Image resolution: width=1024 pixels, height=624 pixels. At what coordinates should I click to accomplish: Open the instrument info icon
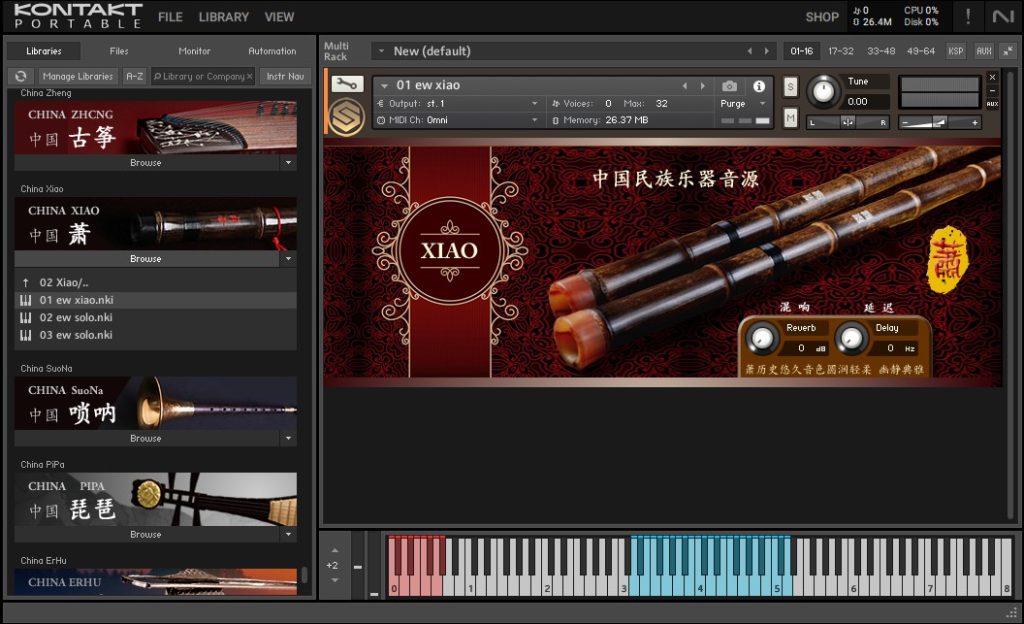(x=759, y=86)
